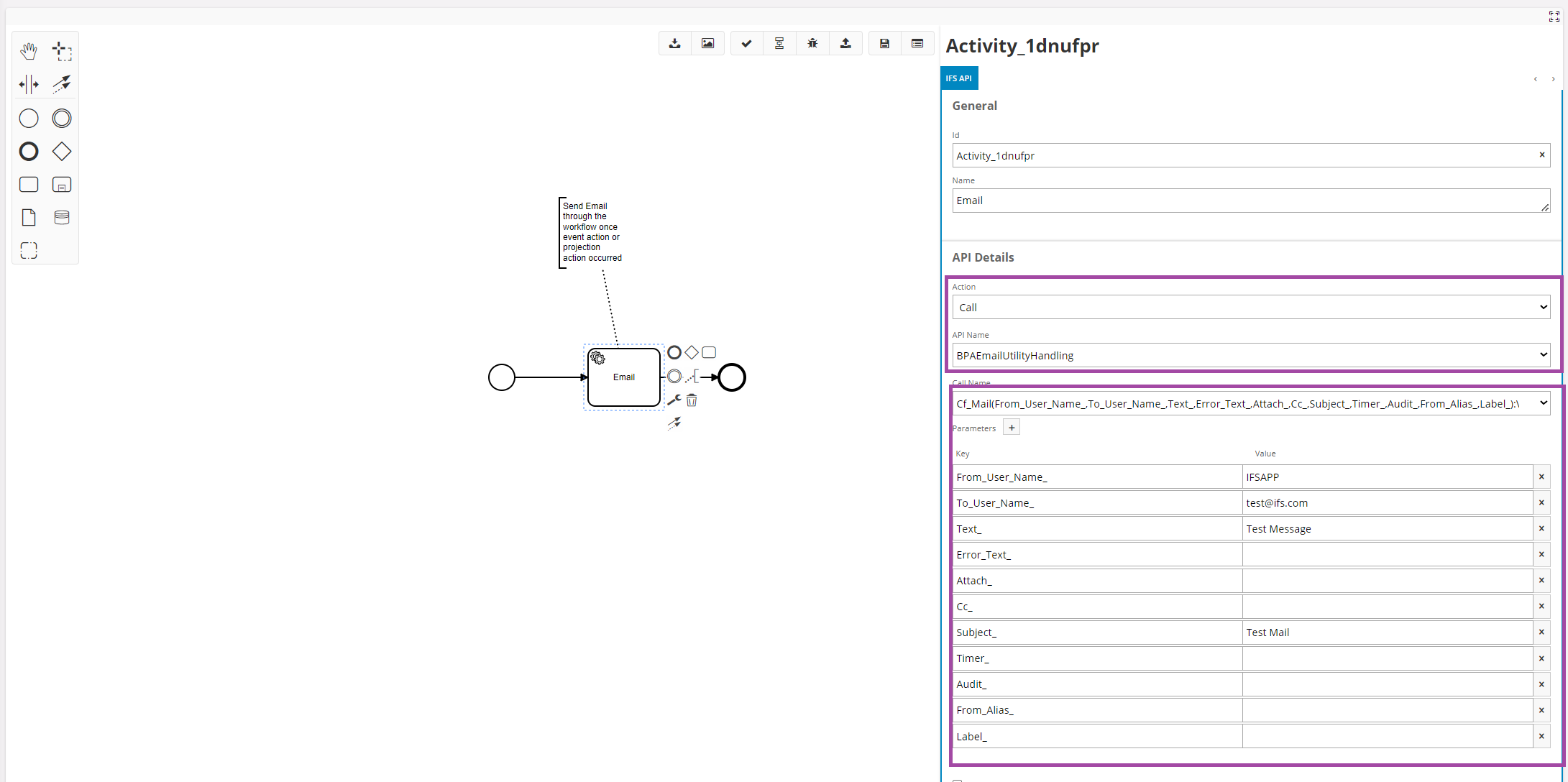Toggle fullscreen mode at top right
The height and width of the screenshot is (782, 1568).
pyautogui.click(x=1554, y=17)
